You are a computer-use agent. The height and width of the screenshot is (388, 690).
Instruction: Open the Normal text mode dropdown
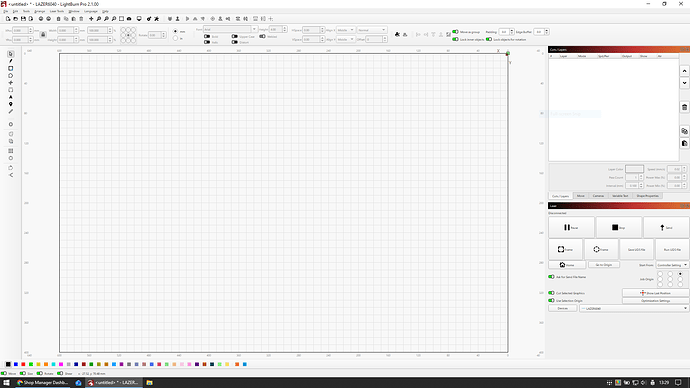[371, 30]
